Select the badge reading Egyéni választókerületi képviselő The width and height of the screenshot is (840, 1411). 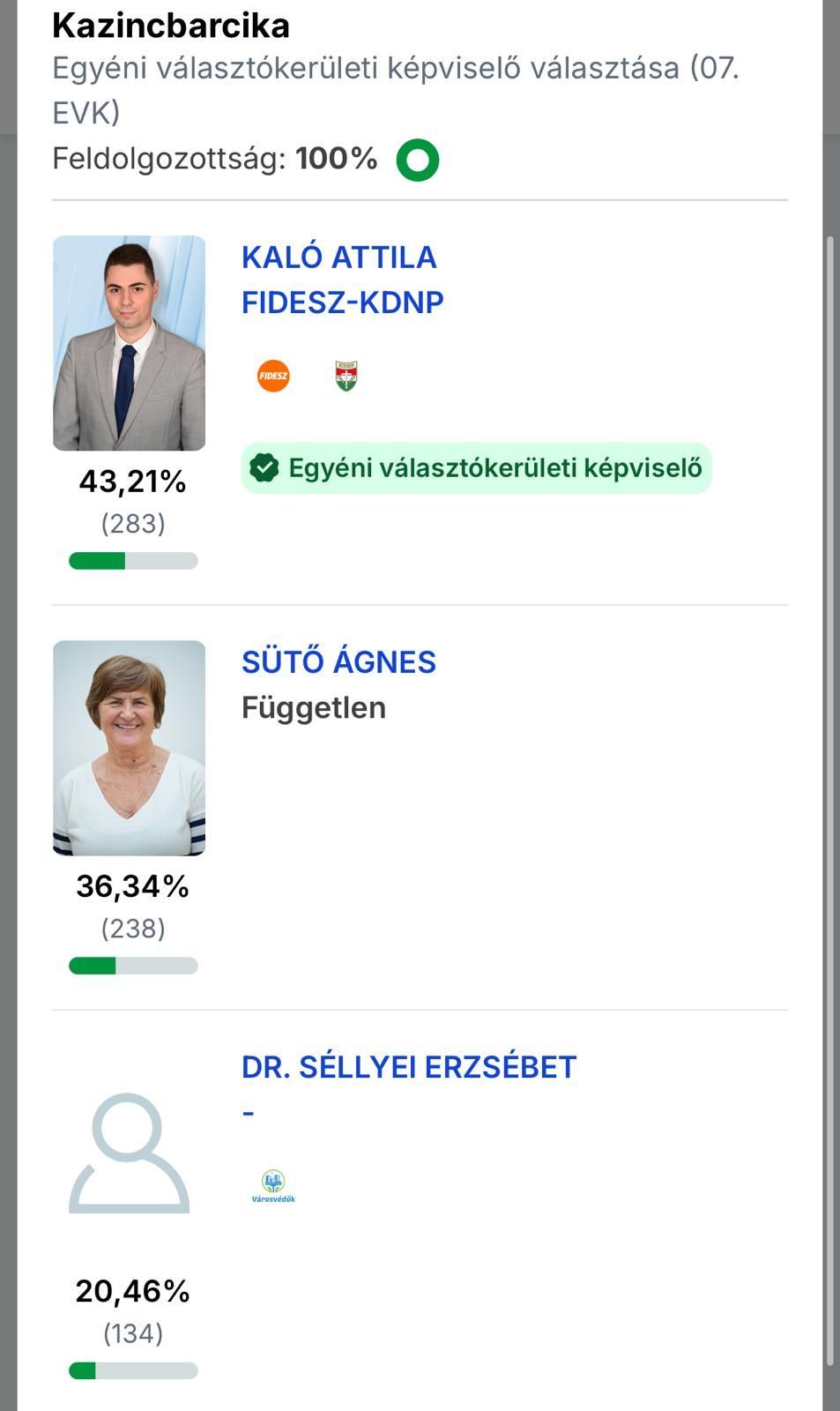click(x=478, y=468)
